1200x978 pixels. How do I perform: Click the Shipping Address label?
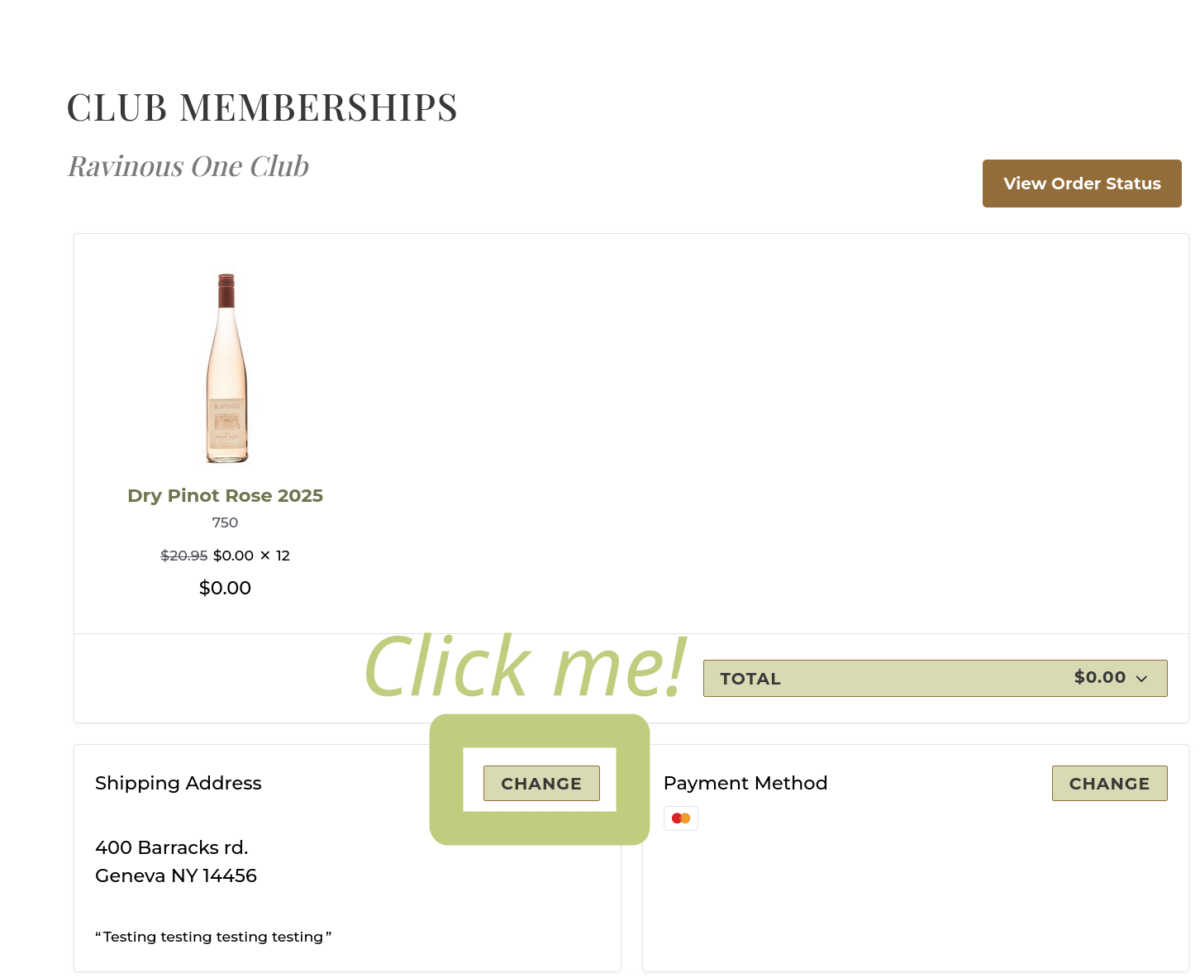[178, 783]
